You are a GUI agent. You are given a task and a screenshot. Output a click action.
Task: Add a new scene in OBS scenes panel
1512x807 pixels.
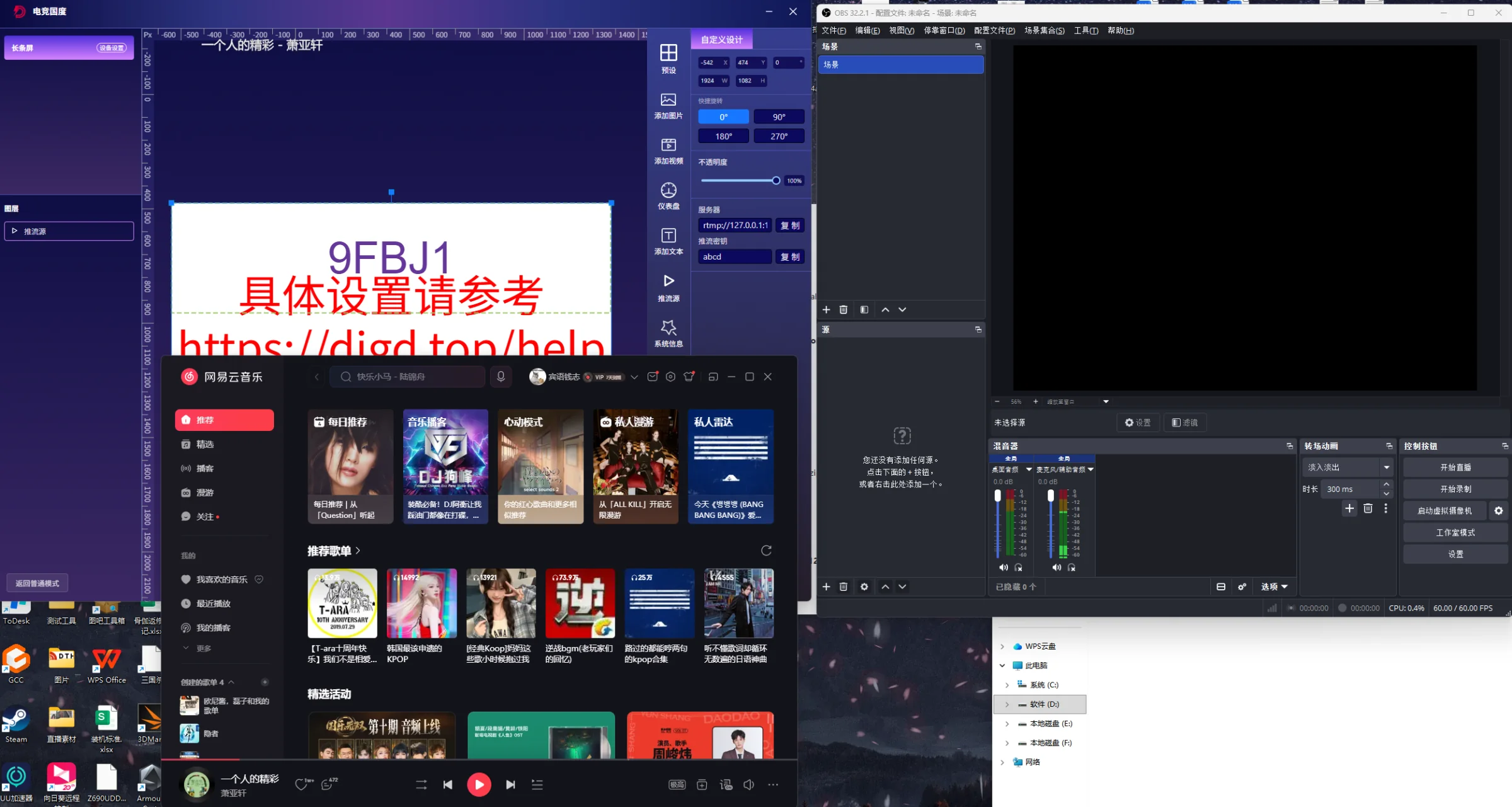point(826,309)
